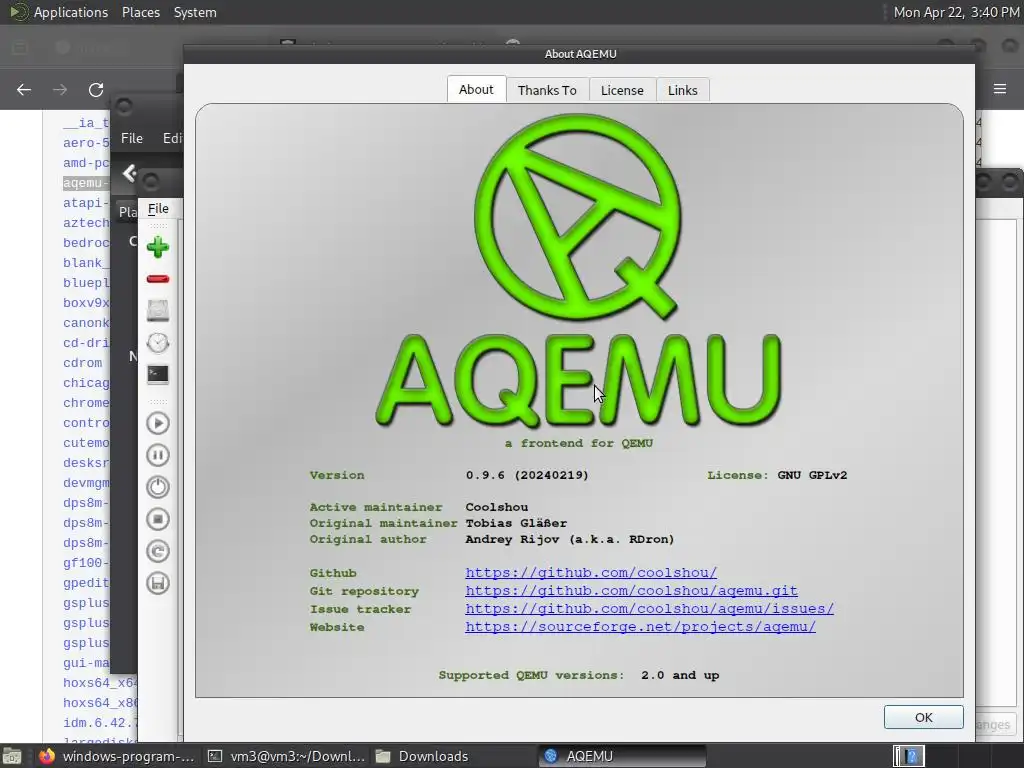Click the 'gpedit' link in the browser list

[86, 583]
